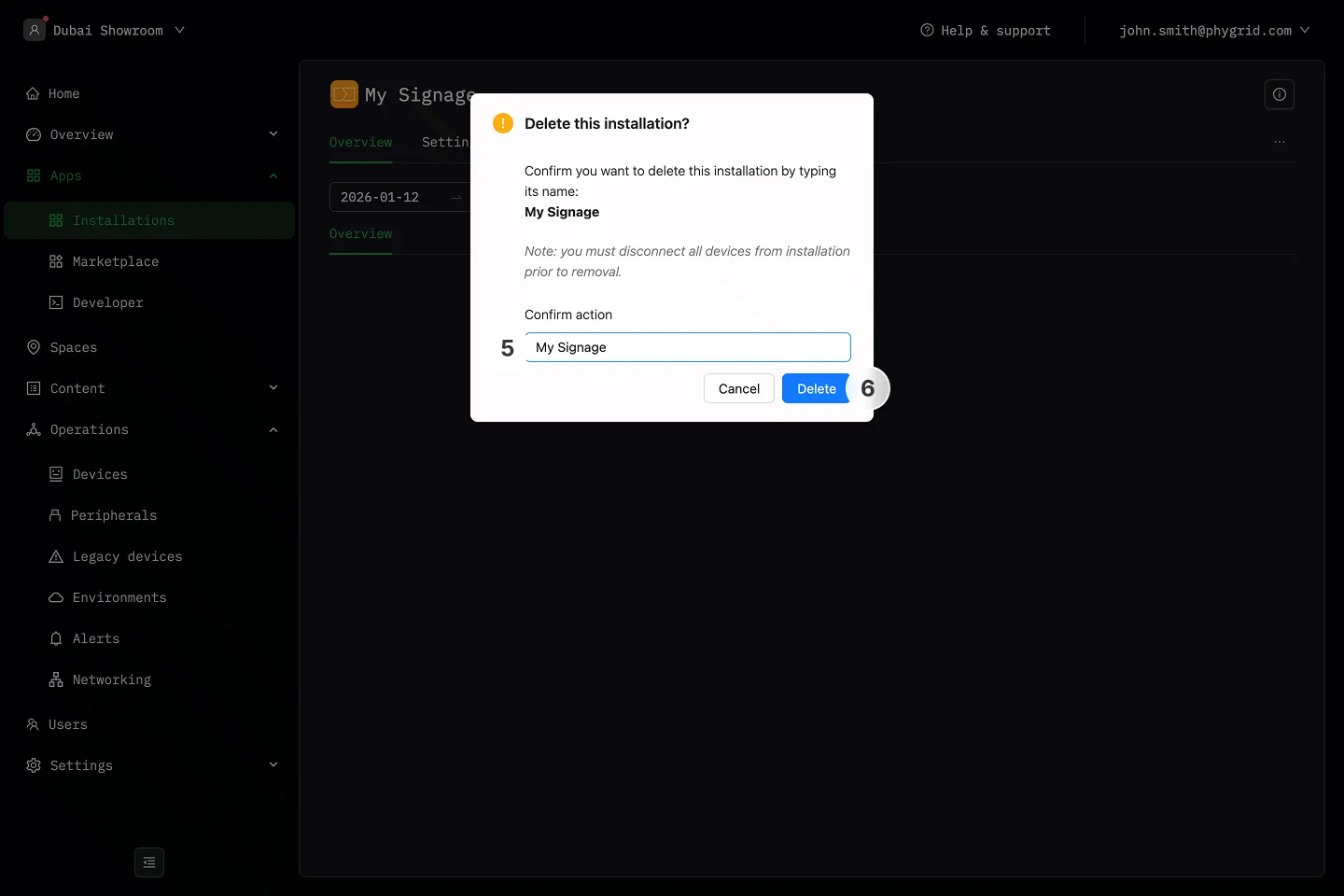The width and height of the screenshot is (1344, 896).
Task: Click the Installations grid icon
Action: click(x=56, y=220)
